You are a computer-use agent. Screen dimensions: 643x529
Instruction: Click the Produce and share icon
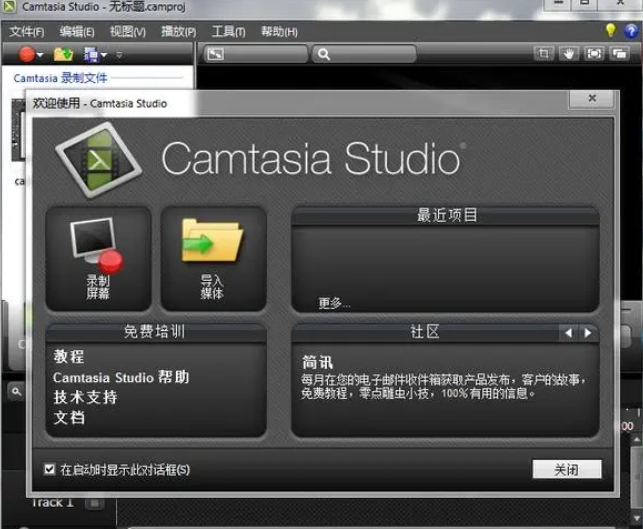tap(91, 54)
